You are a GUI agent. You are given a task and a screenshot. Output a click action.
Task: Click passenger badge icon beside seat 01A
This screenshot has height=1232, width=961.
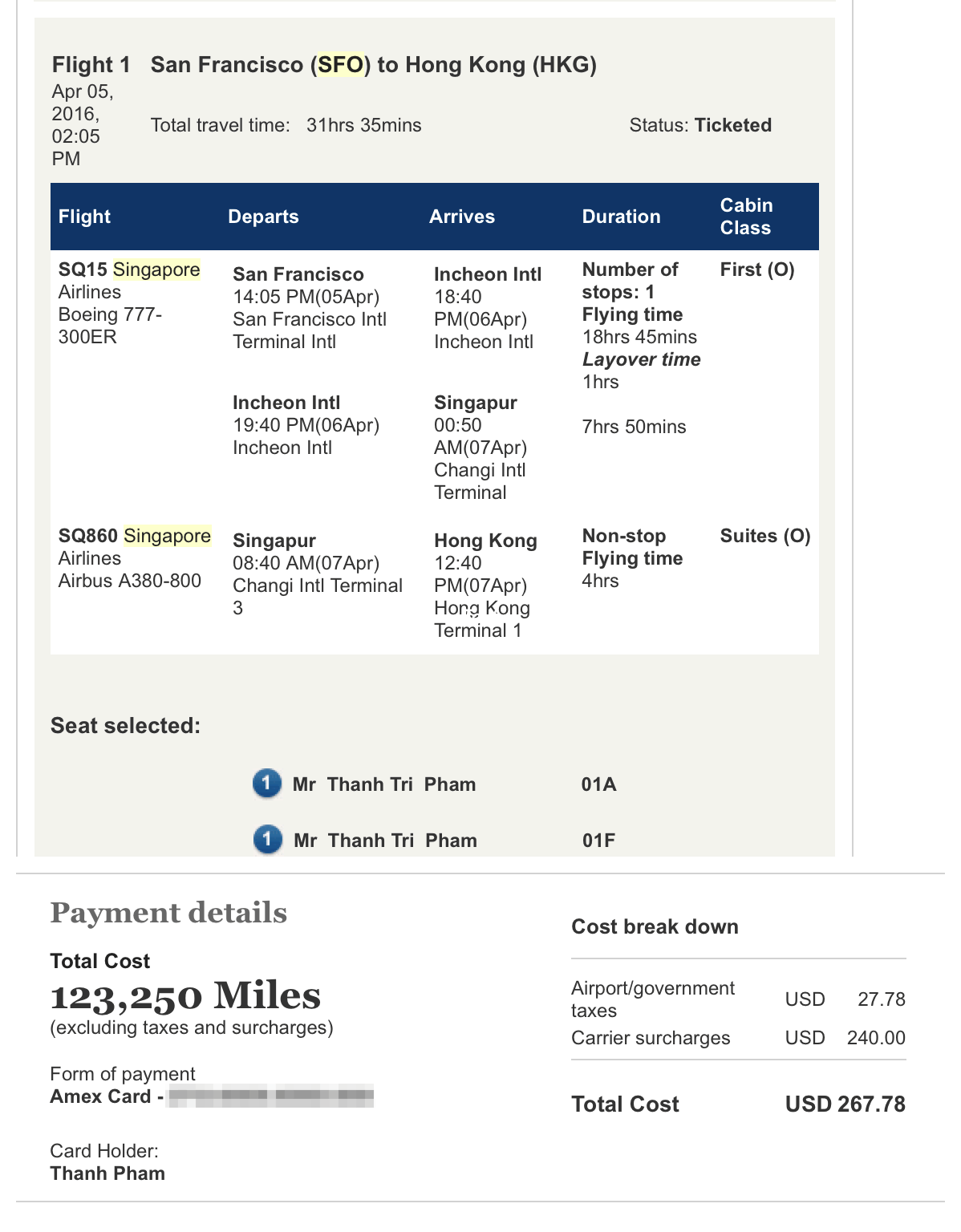tap(267, 784)
